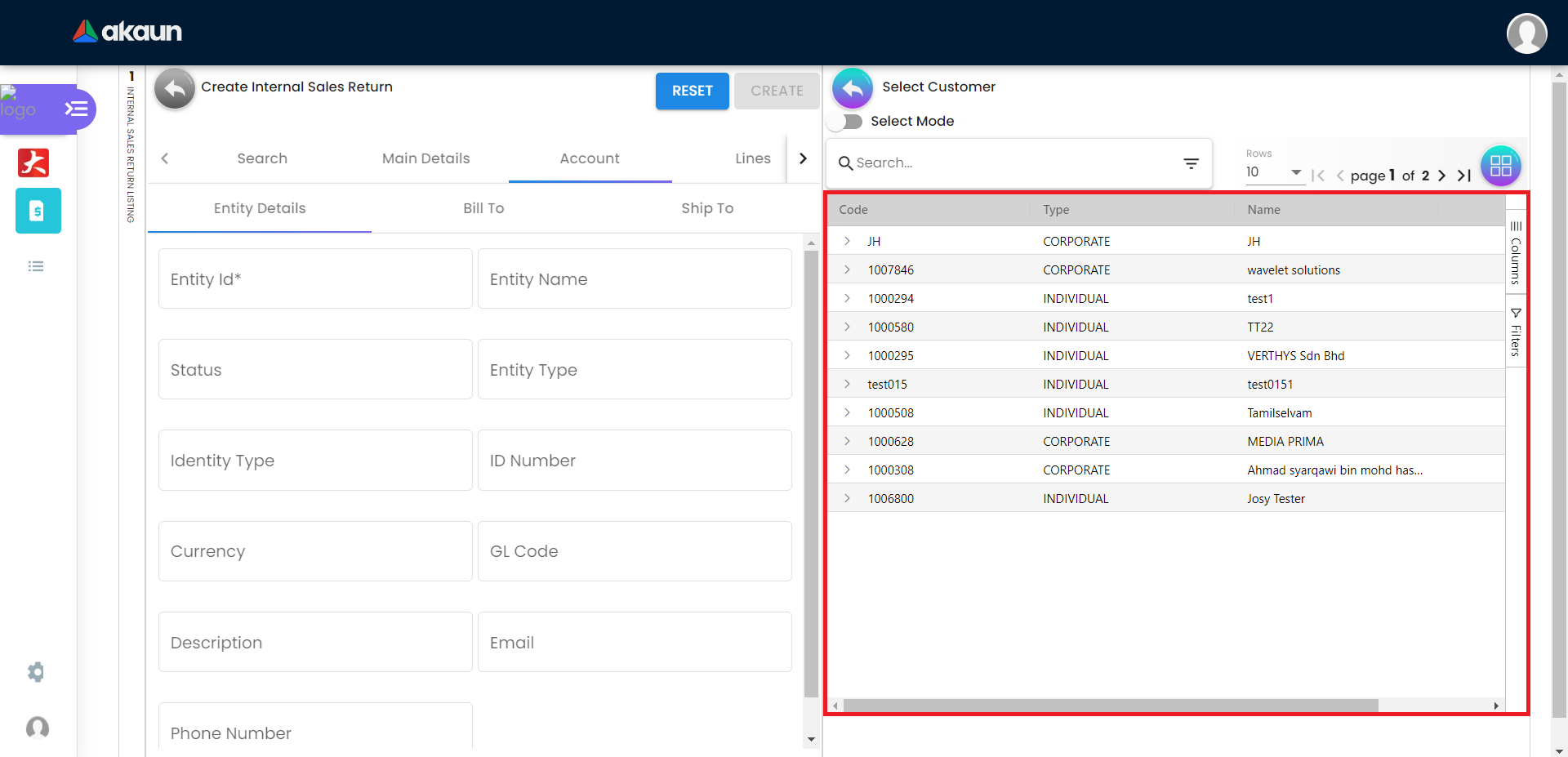The image size is (1568, 757).
Task: Click the Entity Id input field
Action: 315,279
